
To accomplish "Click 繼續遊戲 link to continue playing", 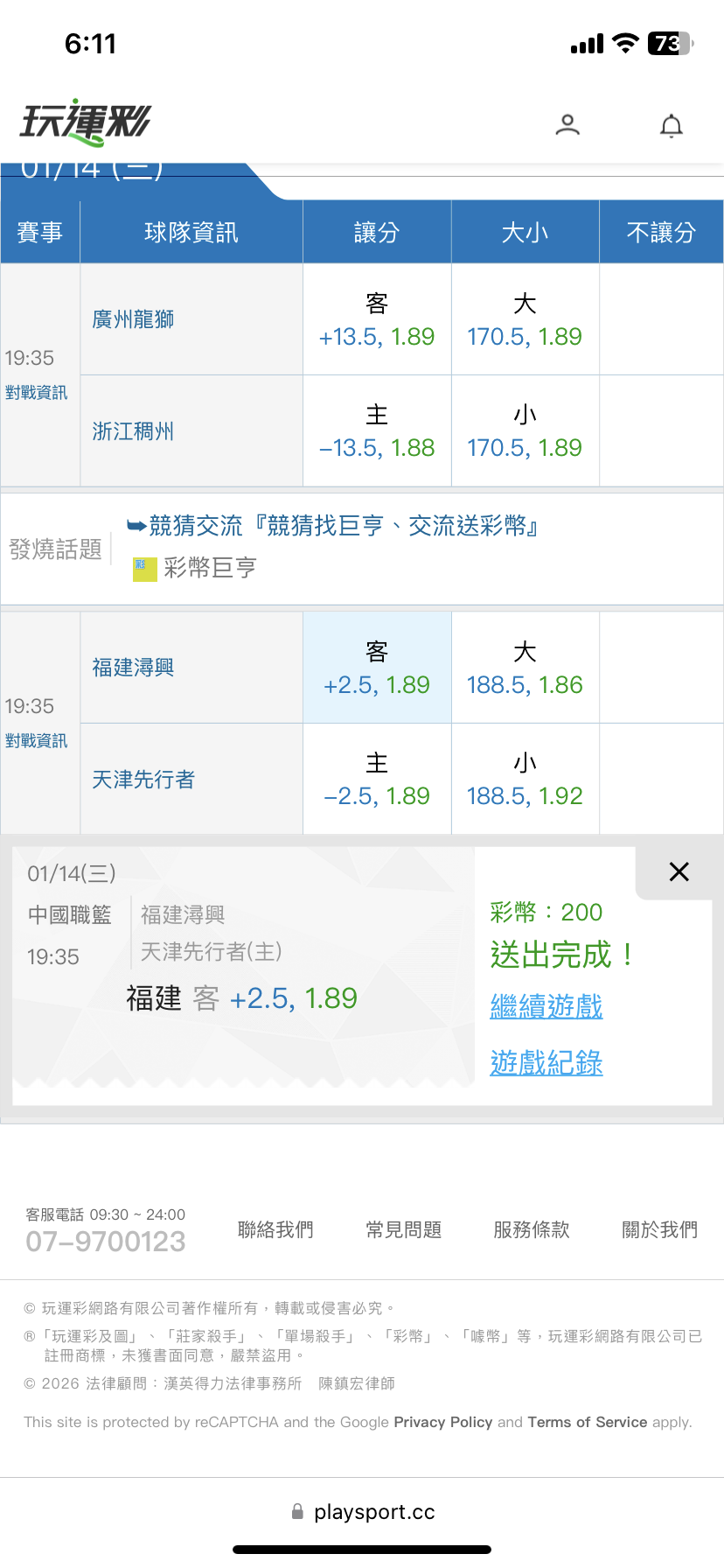I will tap(546, 1006).
